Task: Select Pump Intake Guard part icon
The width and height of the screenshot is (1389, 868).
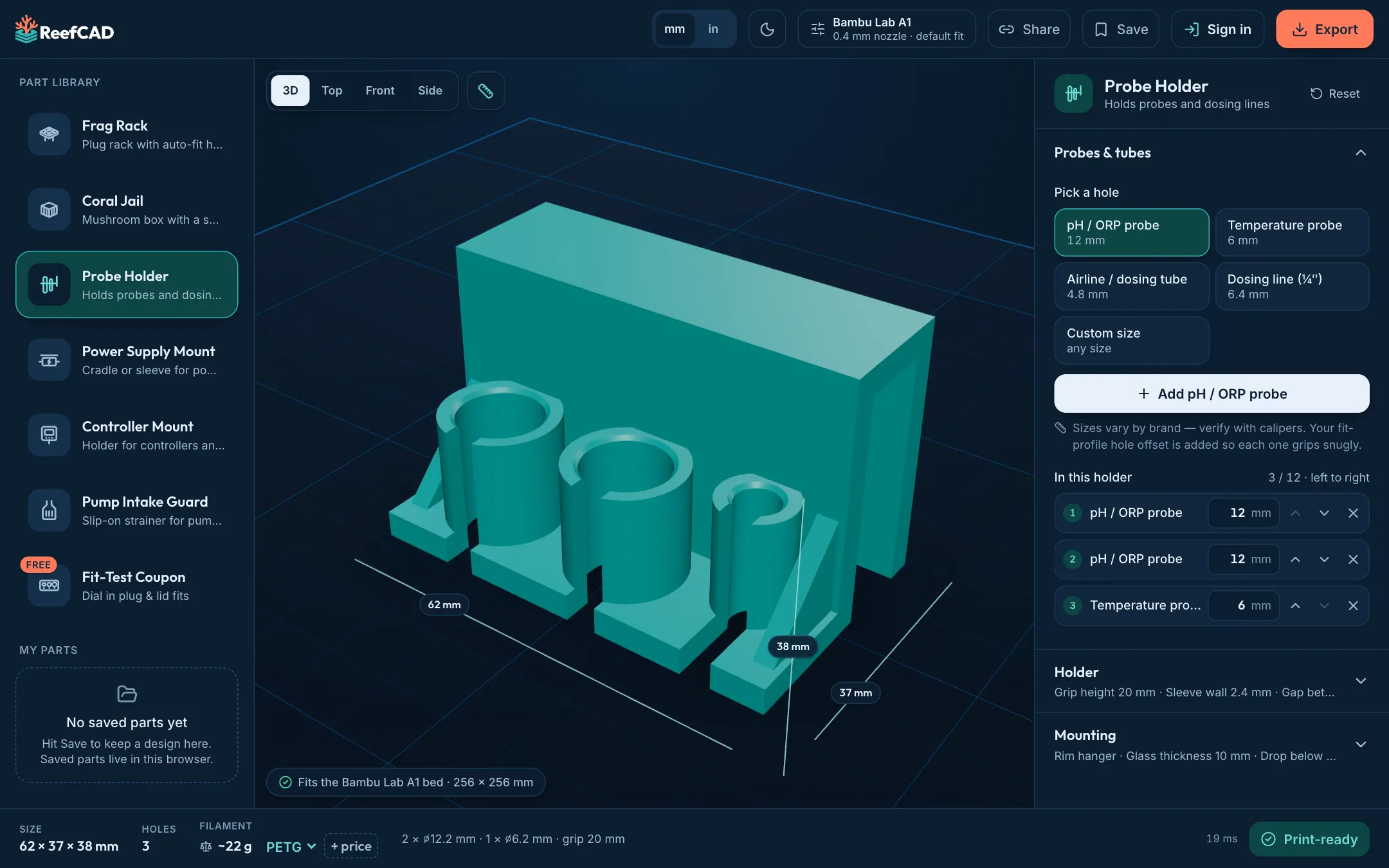Action: click(x=49, y=510)
